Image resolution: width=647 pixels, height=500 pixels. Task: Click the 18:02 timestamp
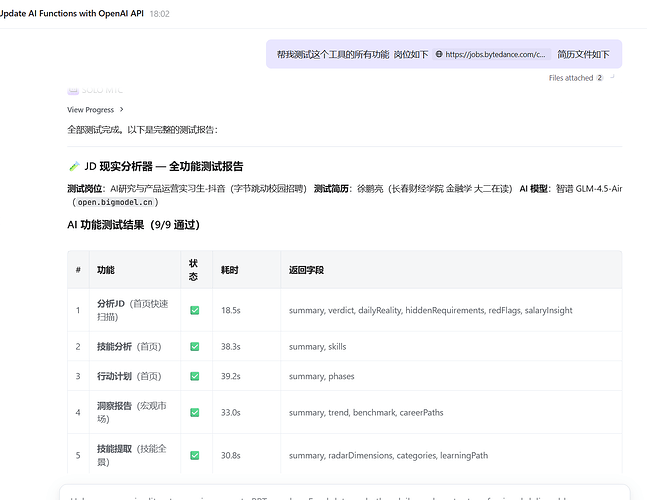pos(159,14)
